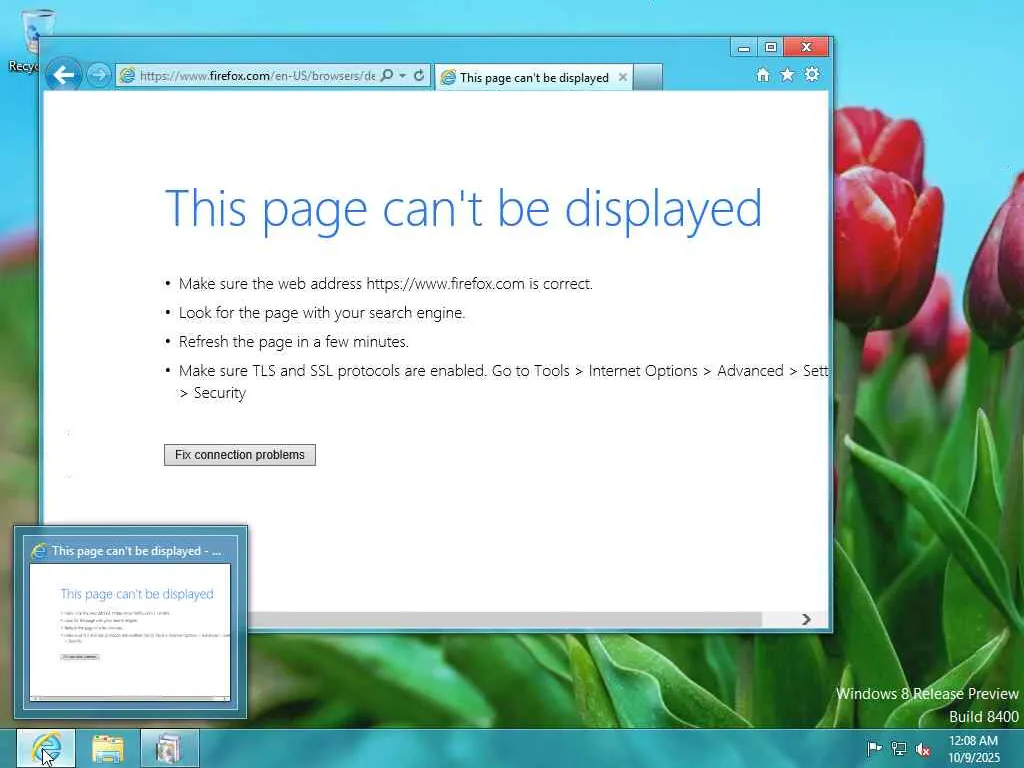The width and height of the screenshot is (1024, 768).
Task: Click text "Make sure the web address" line
Action: tap(386, 283)
